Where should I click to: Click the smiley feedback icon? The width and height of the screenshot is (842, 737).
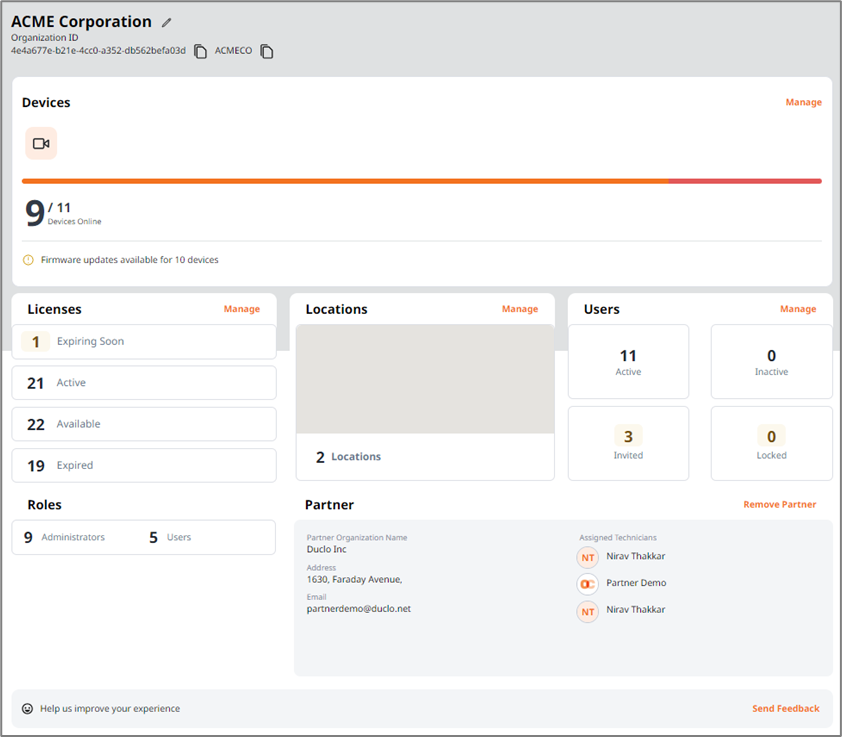(28, 709)
